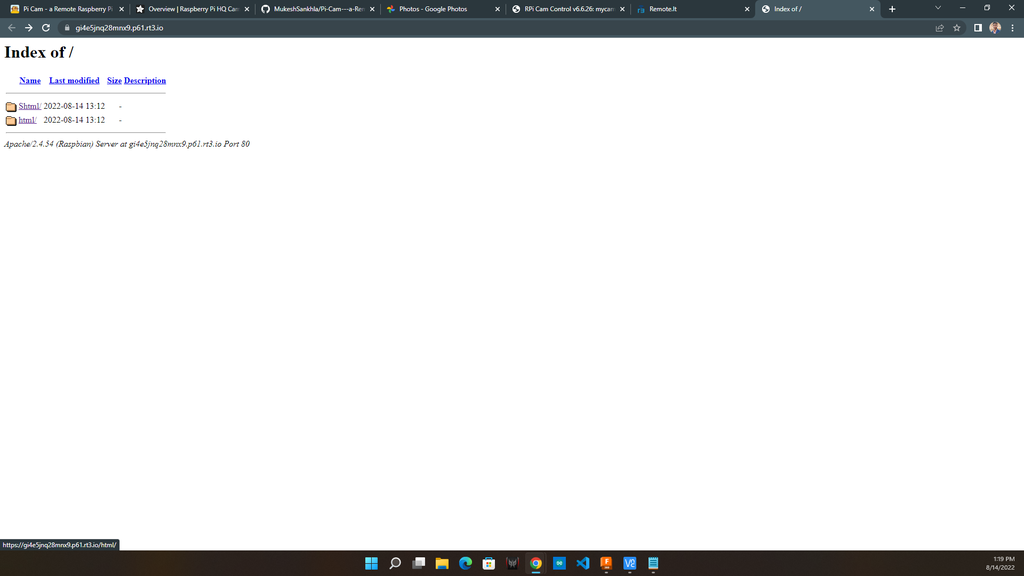Open the browser side panel
The height and width of the screenshot is (576, 1024).
click(978, 28)
